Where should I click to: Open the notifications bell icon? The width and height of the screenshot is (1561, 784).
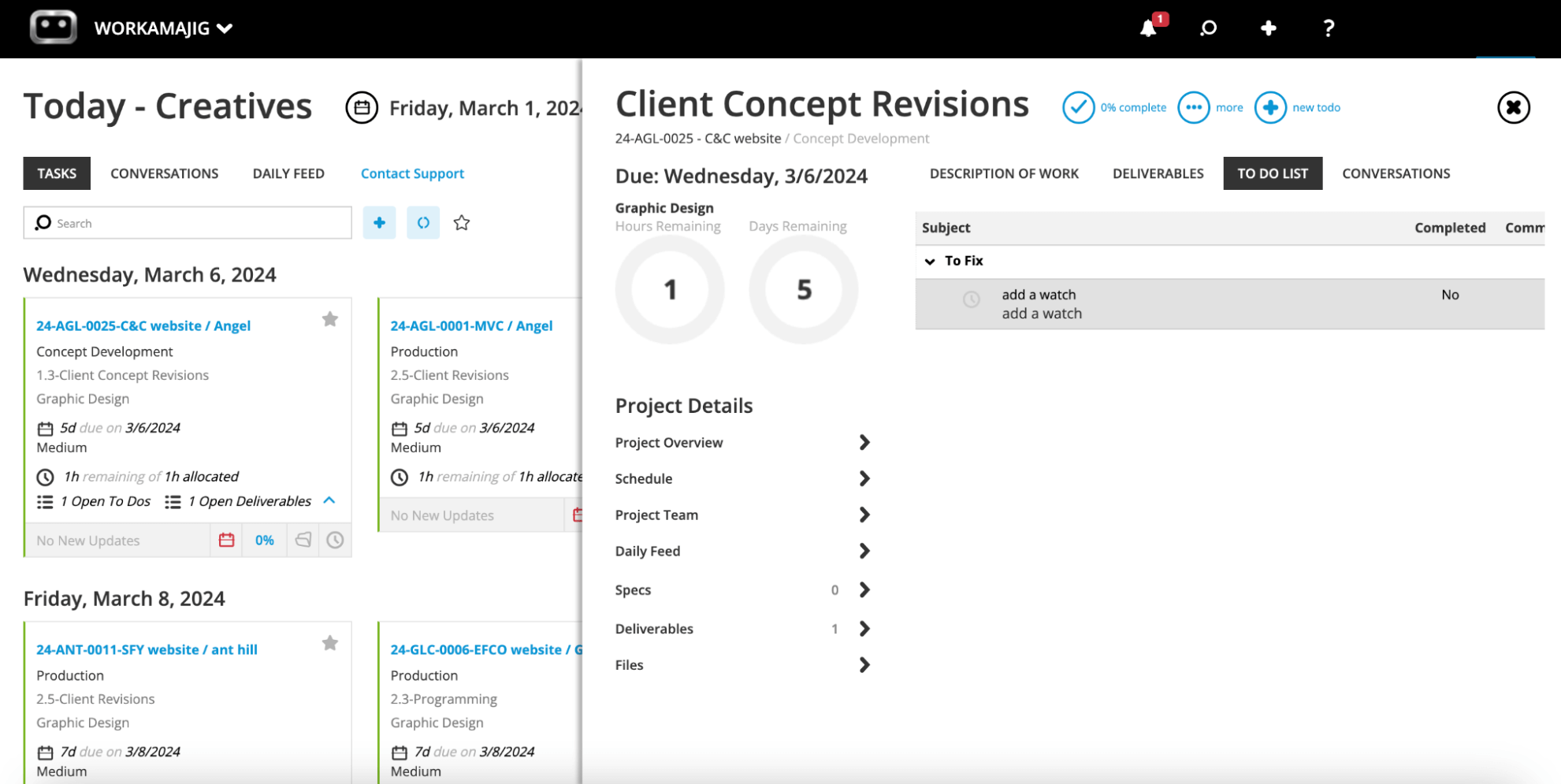point(1148,28)
